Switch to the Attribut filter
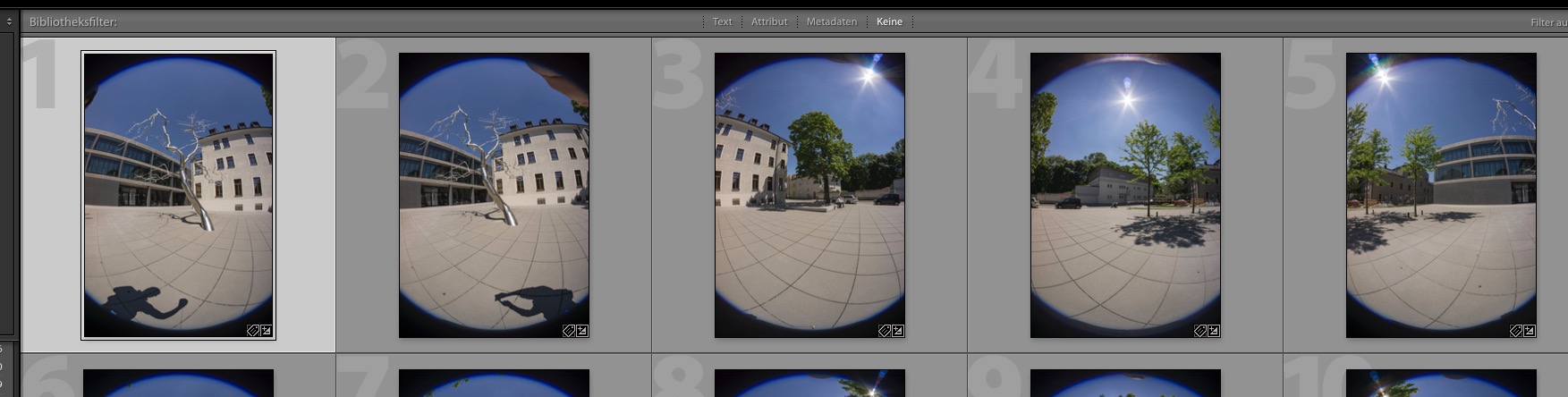Screen dimensions: 1568x397 [x=769, y=21]
